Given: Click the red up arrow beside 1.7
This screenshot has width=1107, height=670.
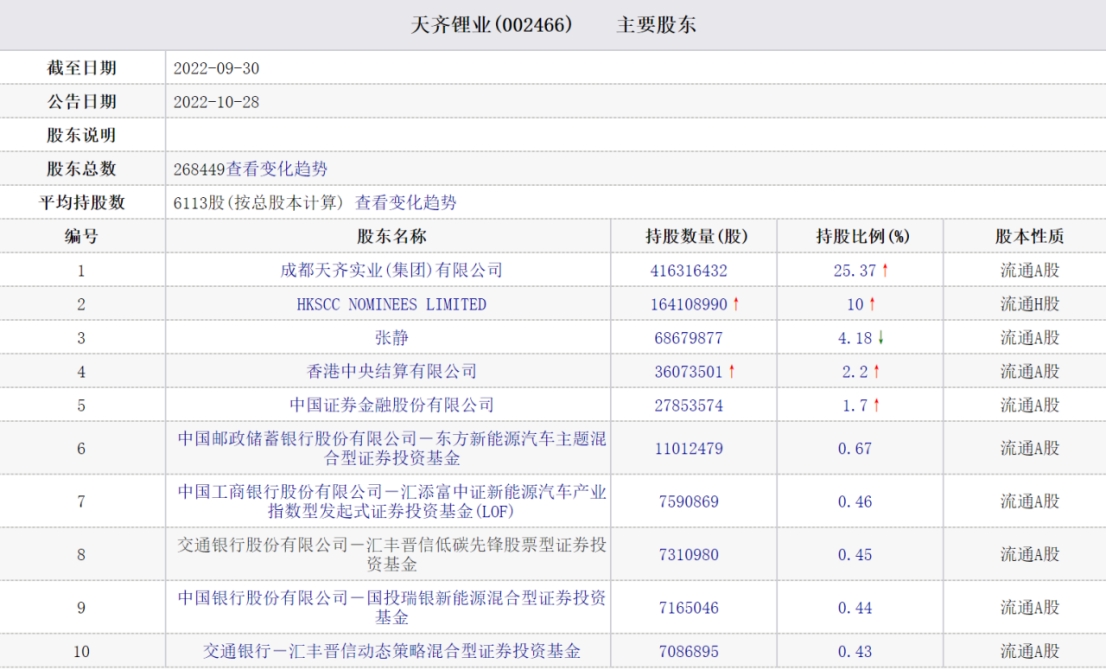Looking at the screenshot, I should pyautogui.click(x=876, y=406).
